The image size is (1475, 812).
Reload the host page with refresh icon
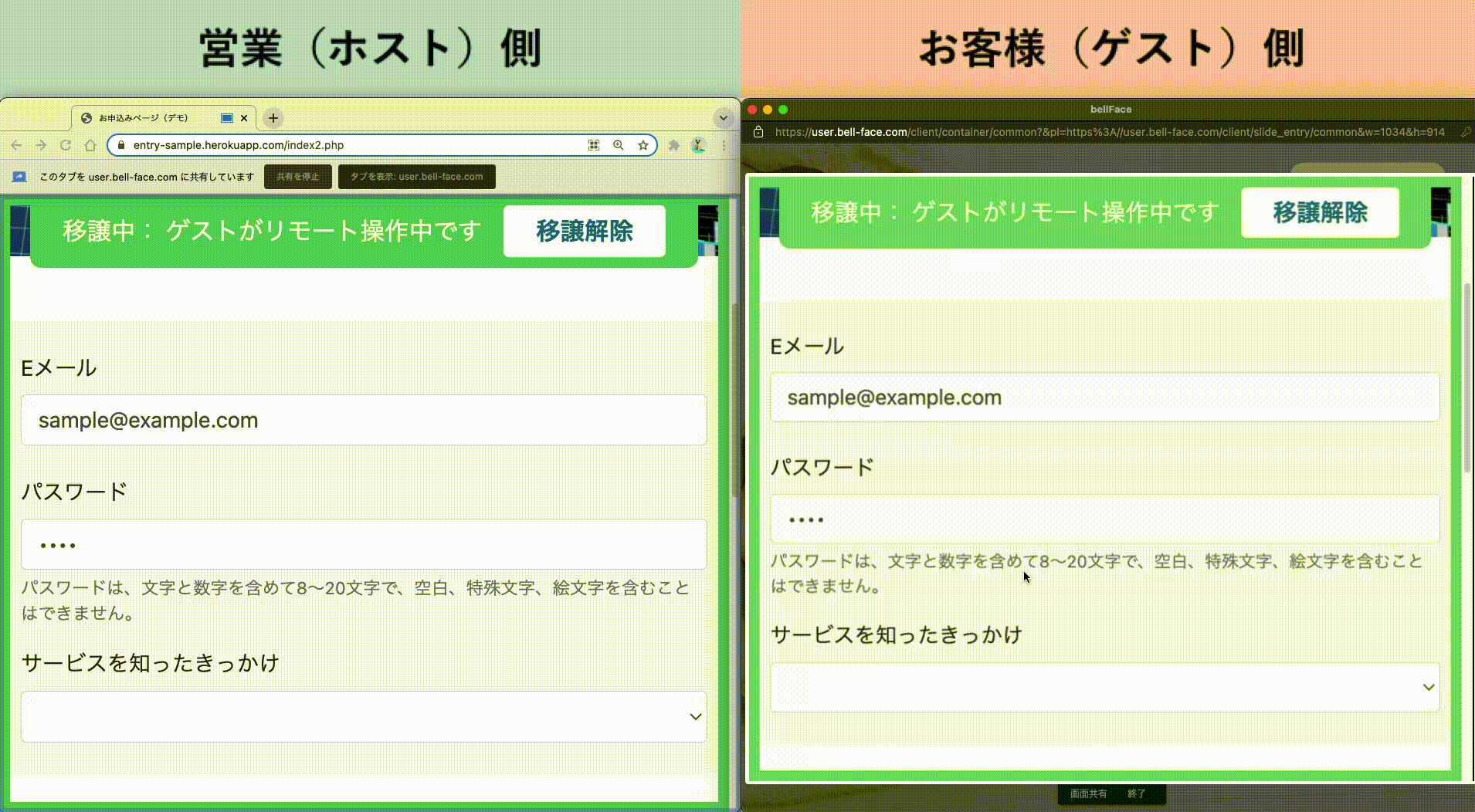coord(66,145)
